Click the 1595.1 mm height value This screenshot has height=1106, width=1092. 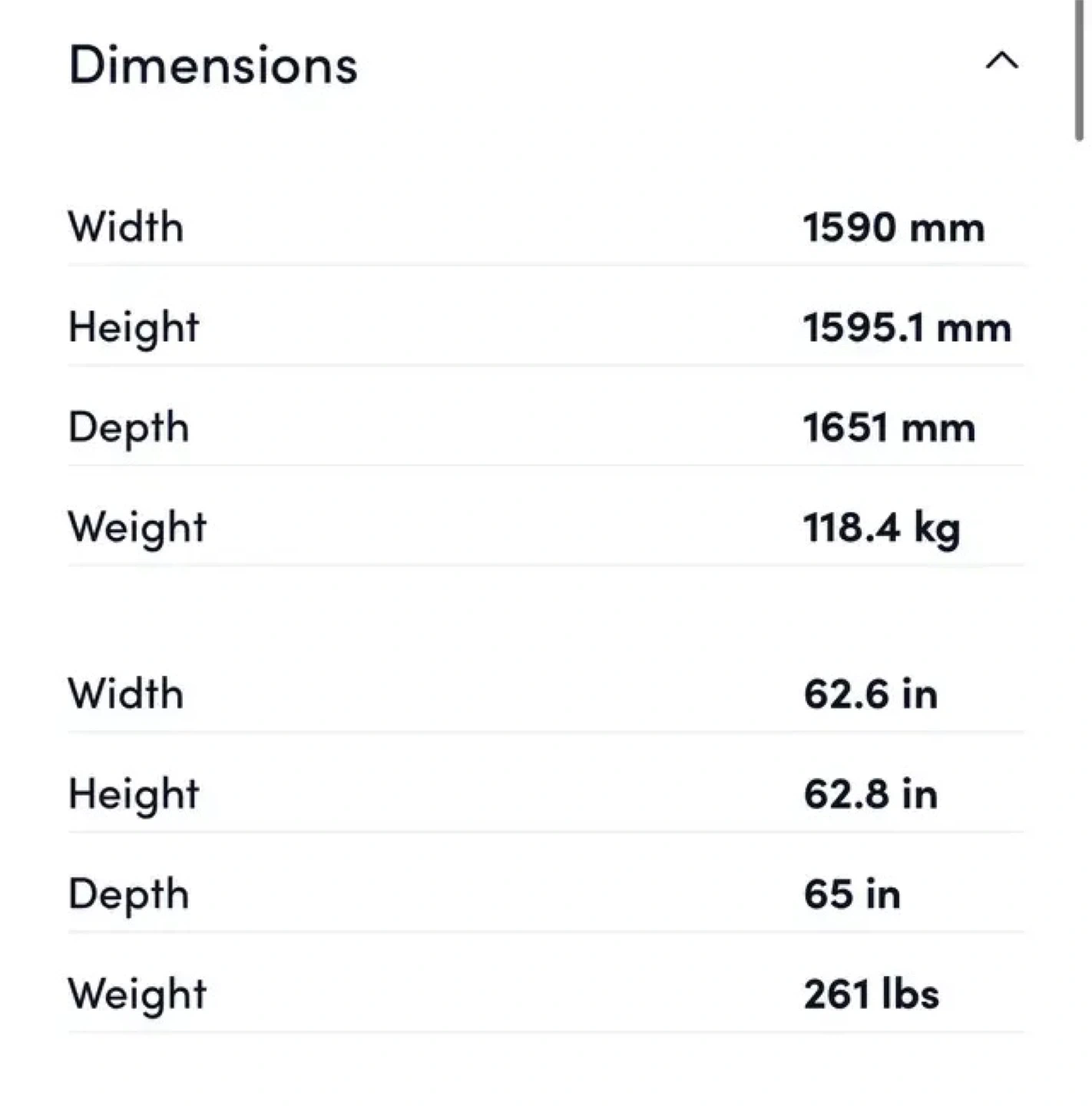[906, 328]
